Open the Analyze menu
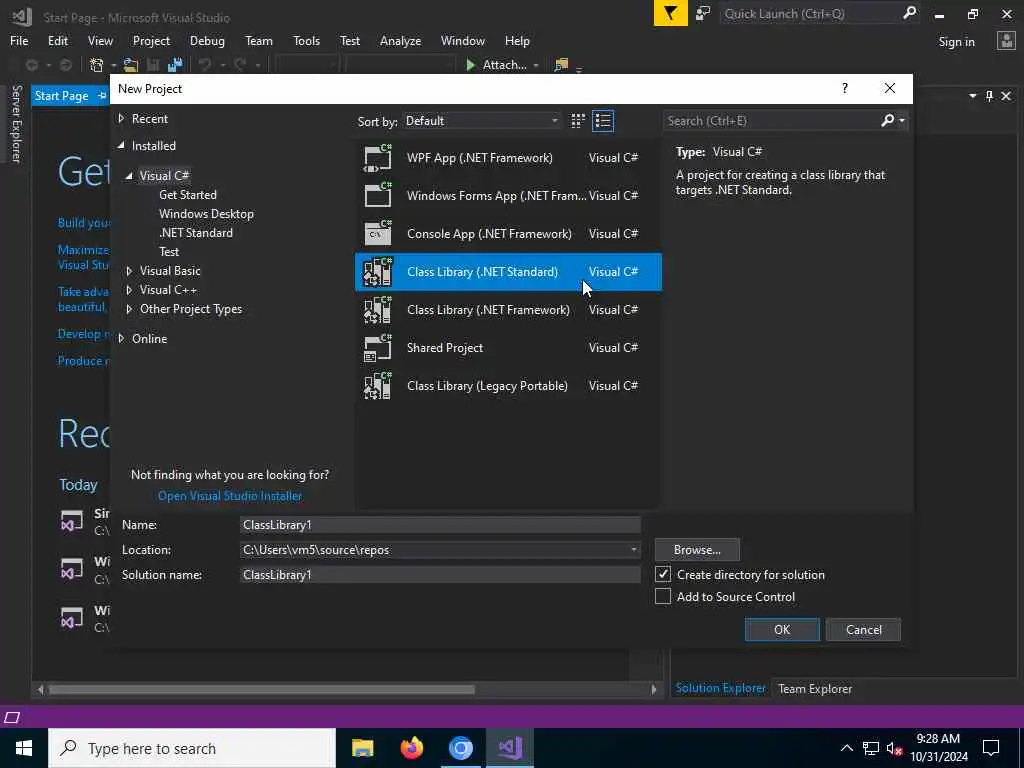The height and width of the screenshot is (768, 1024). [400, 40]
